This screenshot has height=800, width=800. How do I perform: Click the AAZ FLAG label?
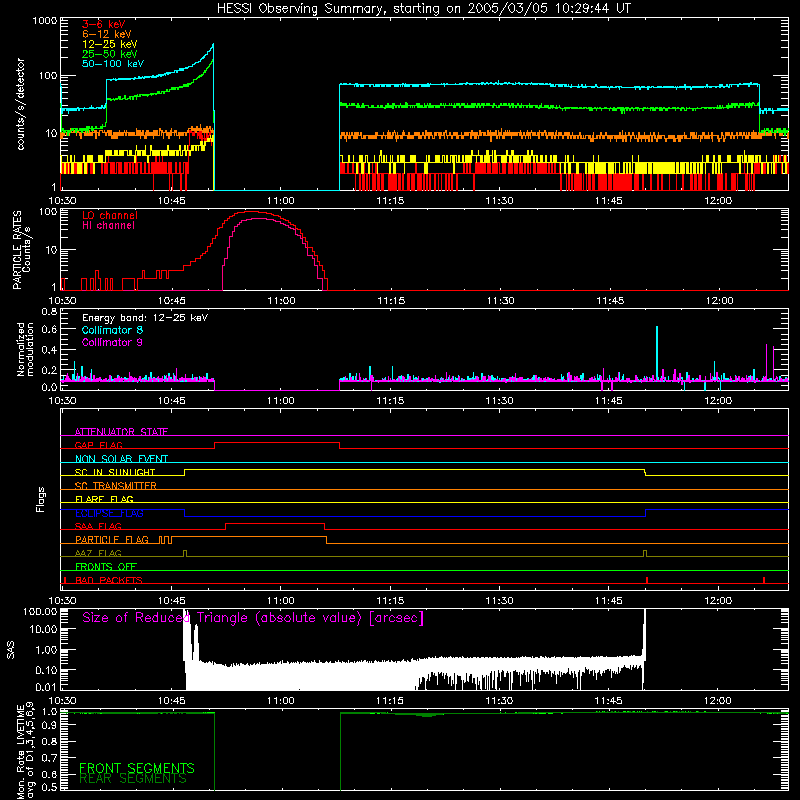[98, 553]
